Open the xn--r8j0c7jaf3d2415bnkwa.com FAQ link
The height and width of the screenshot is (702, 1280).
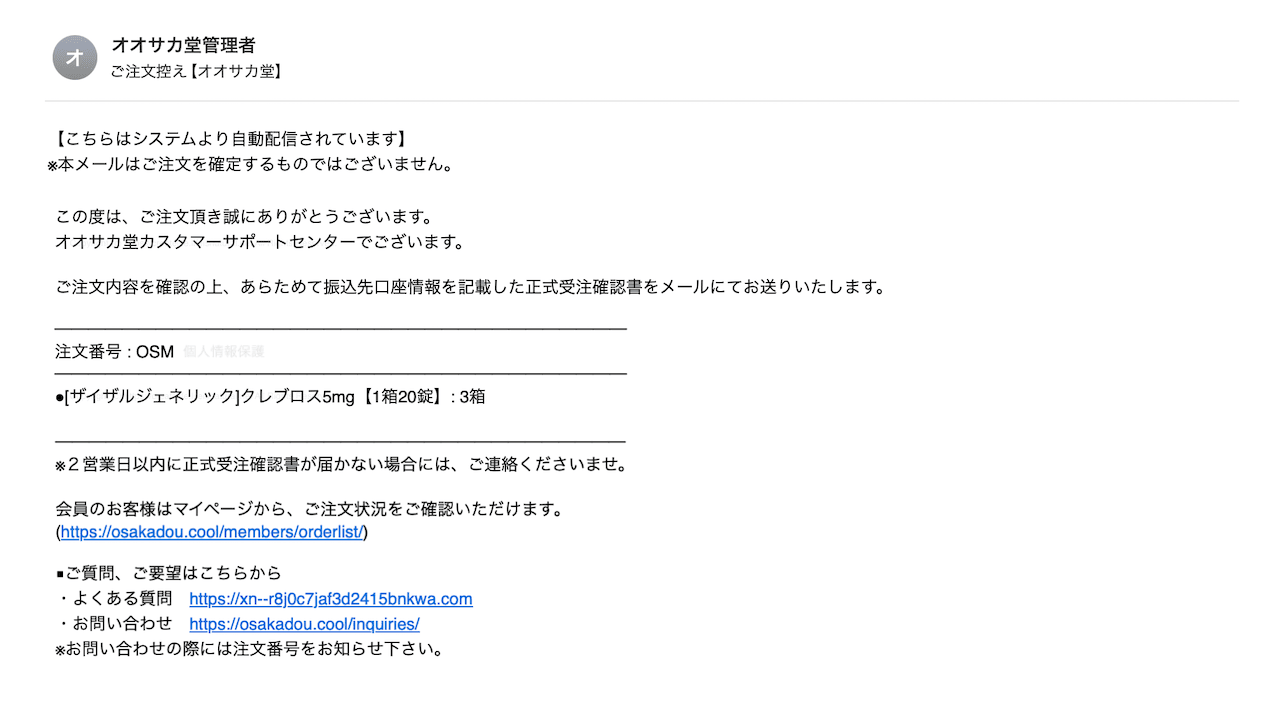click(330, 599)
